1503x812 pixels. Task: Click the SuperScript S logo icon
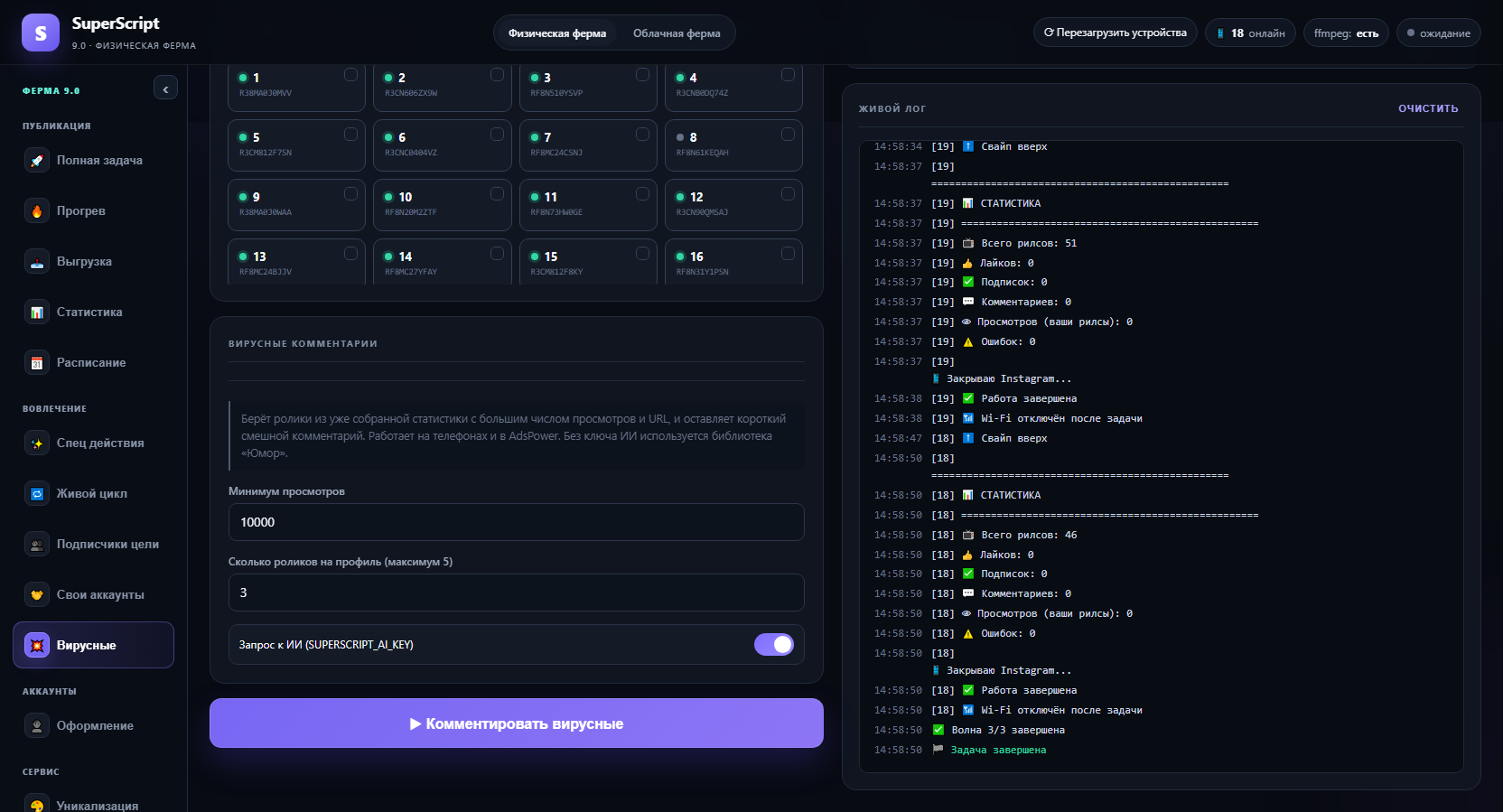click(41, 33)
